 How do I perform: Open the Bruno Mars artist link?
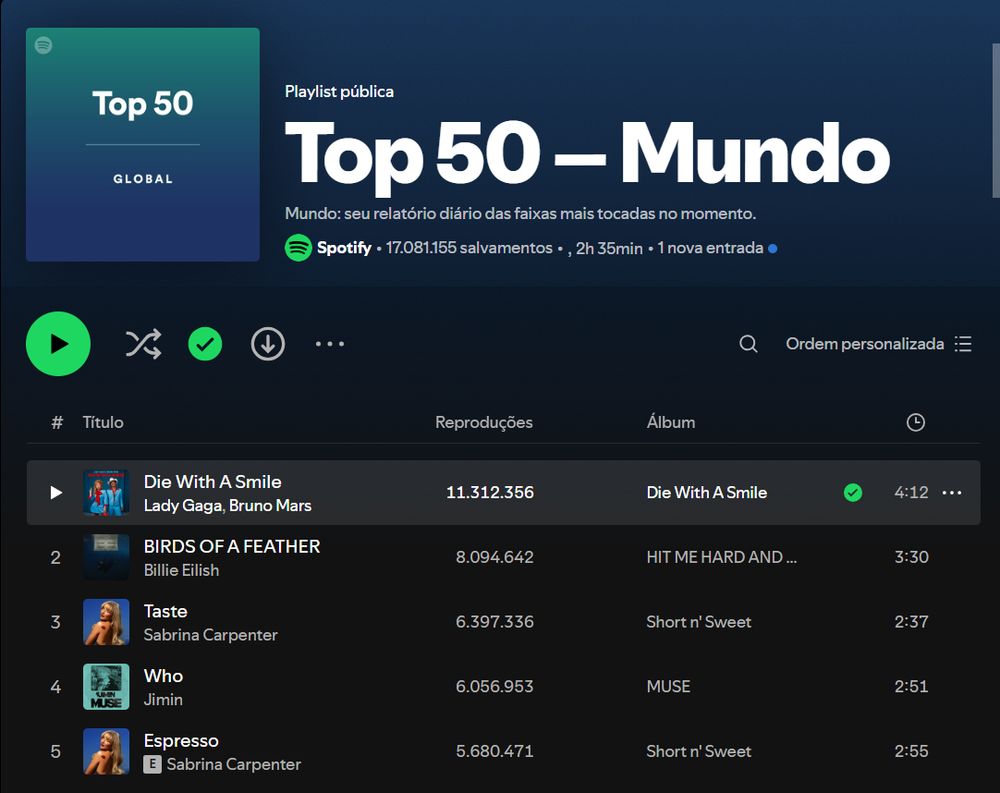pyautogui.click(x=270, y=505)
